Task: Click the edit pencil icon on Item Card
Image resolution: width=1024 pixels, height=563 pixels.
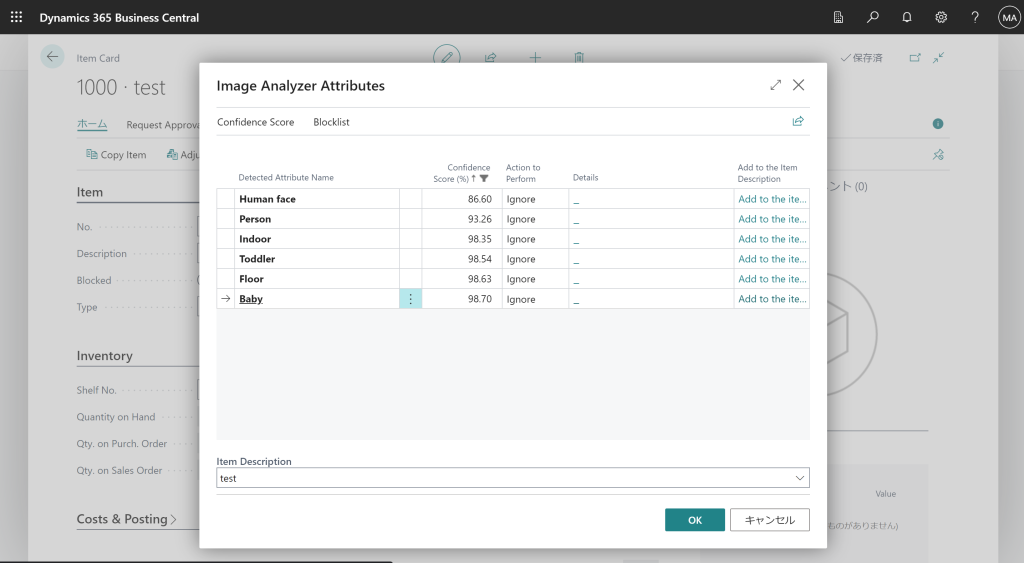Action: pyautogui.click(x=447, y=57)
